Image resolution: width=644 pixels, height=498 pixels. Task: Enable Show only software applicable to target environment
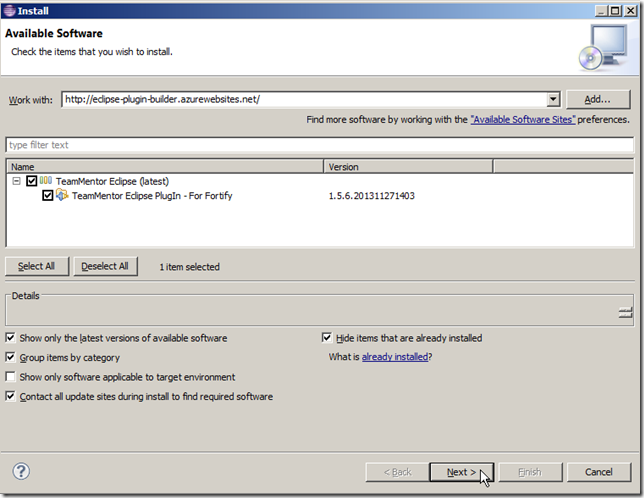point(10,377)
